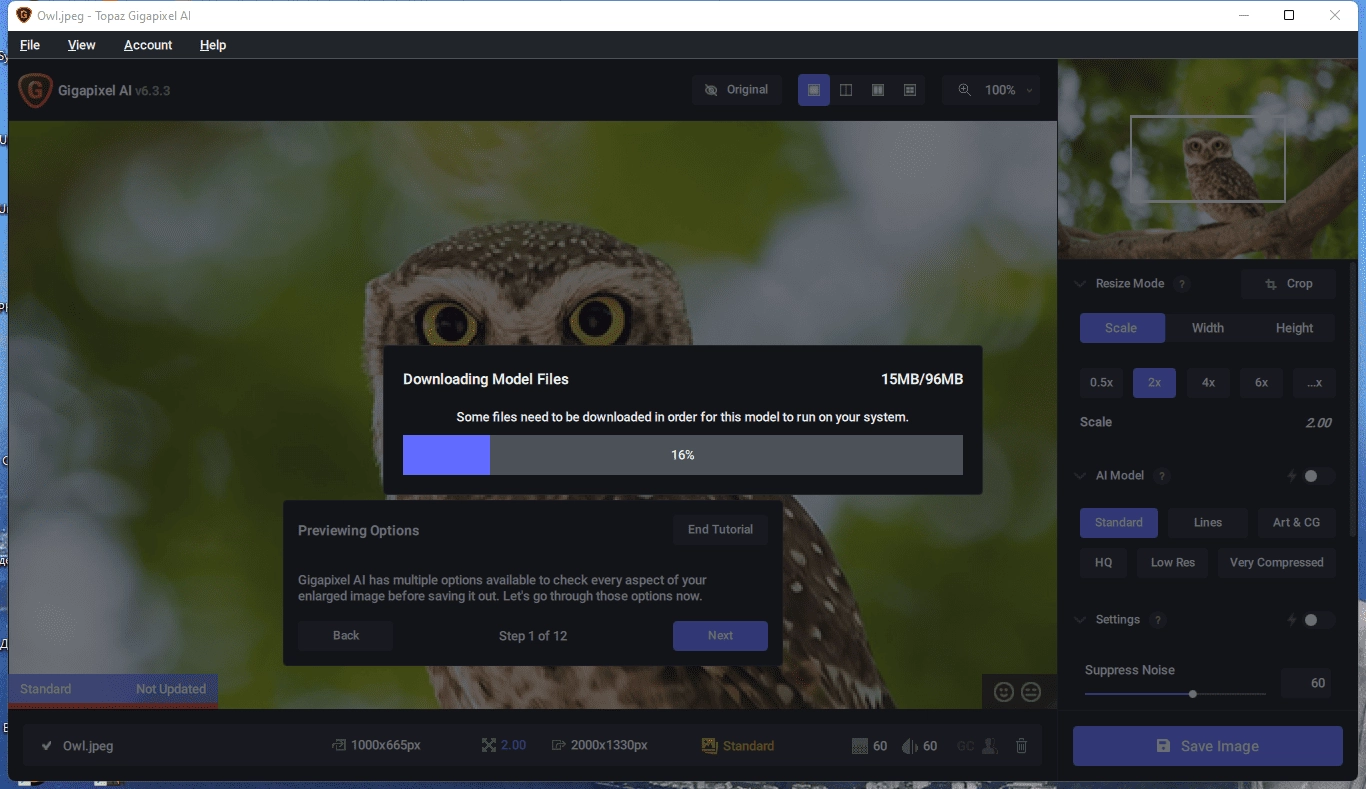Image resolution: width=1366 pixels, height=789 pixels.
Task: Open the 100% zoom dropdown
Action: click(x=991, y=90)
